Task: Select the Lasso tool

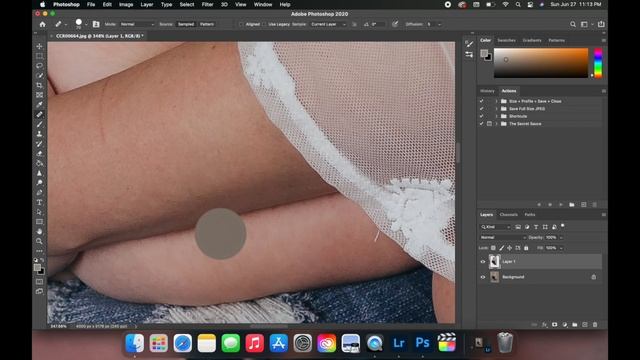Action: 40,66
